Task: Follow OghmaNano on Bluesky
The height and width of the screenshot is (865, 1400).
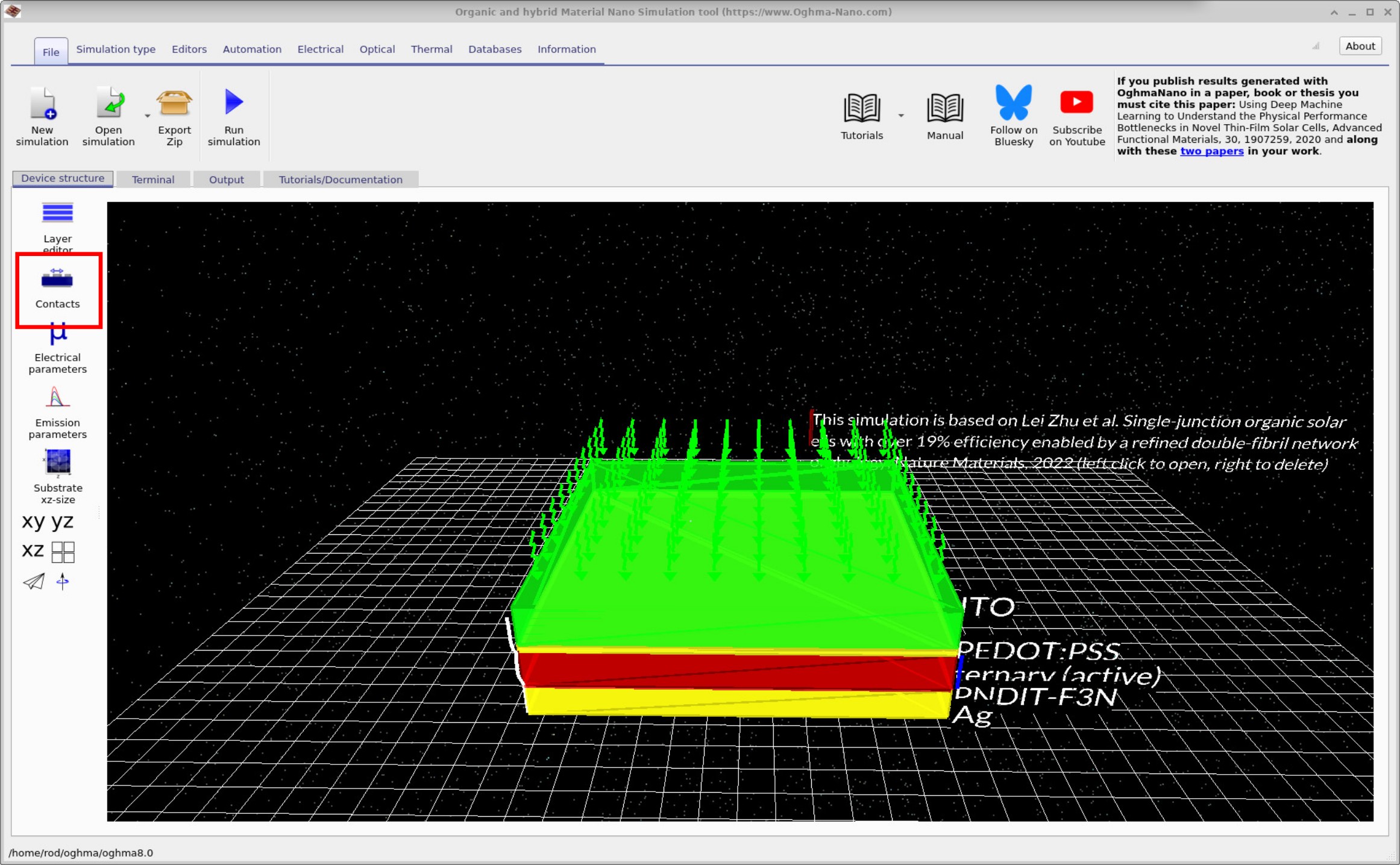Action: click(x=1013, y=114)
